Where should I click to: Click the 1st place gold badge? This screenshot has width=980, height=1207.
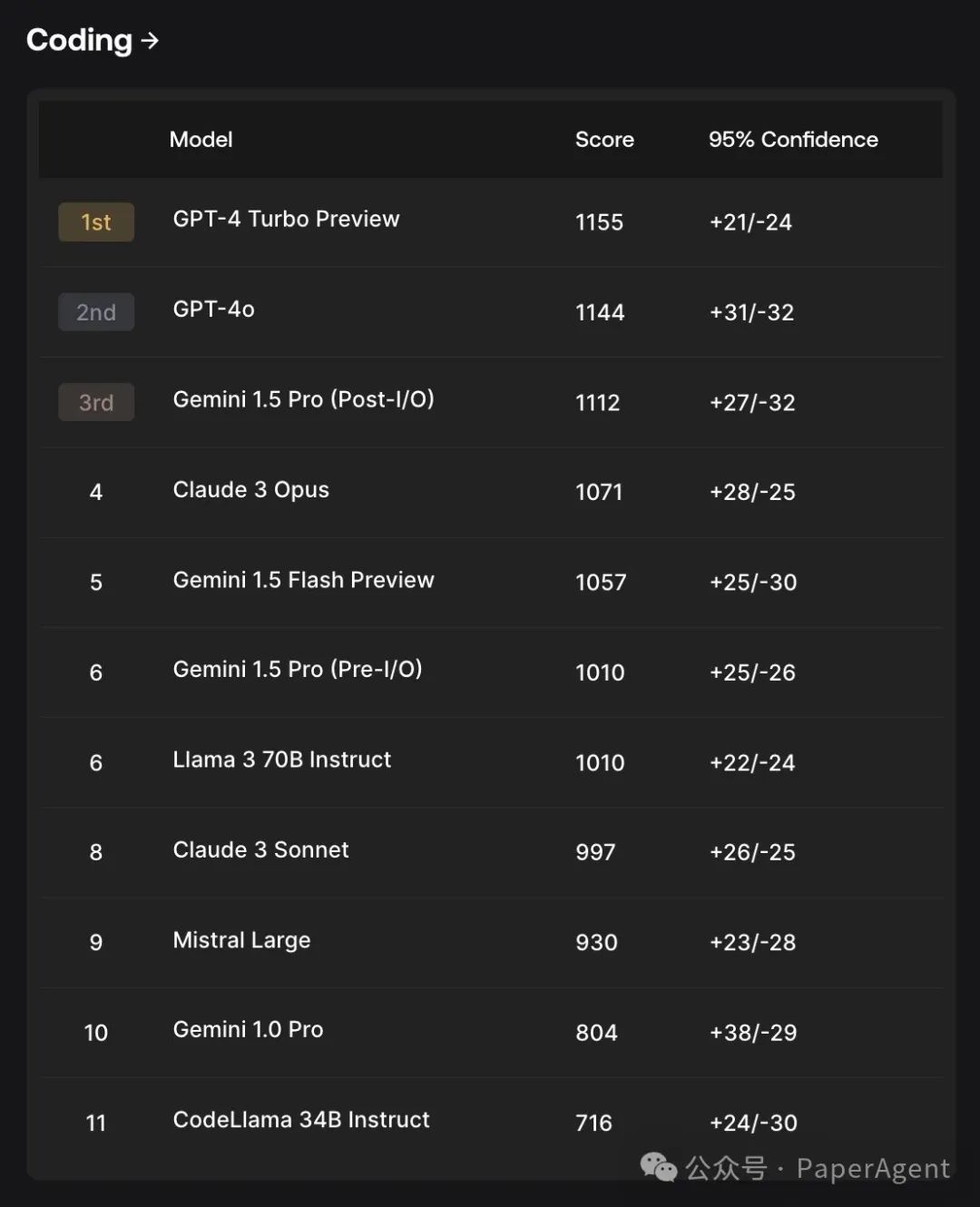click(x=96, y=222)
